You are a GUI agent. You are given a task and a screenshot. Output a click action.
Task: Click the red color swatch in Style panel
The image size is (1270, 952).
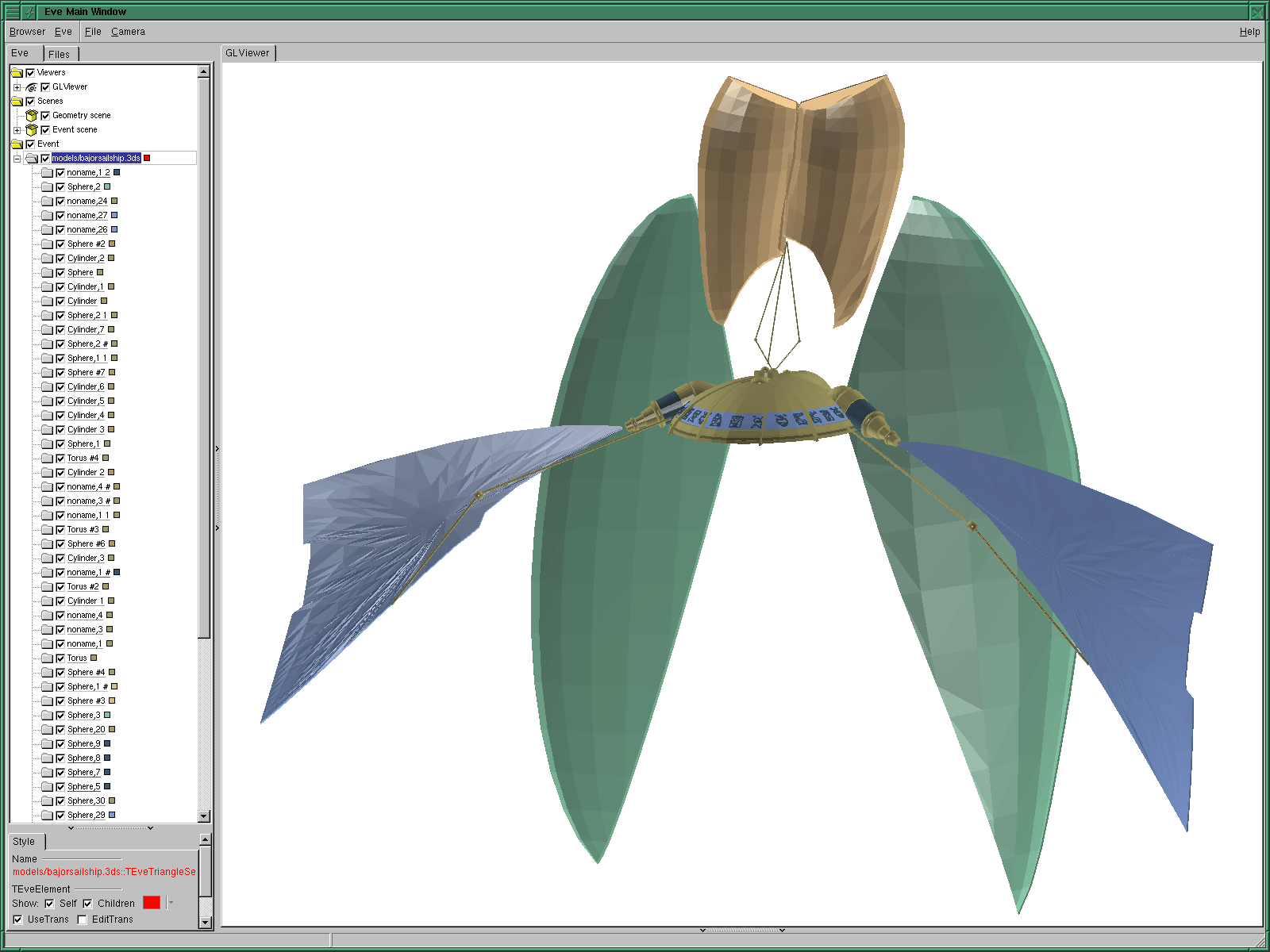point(152,903)
